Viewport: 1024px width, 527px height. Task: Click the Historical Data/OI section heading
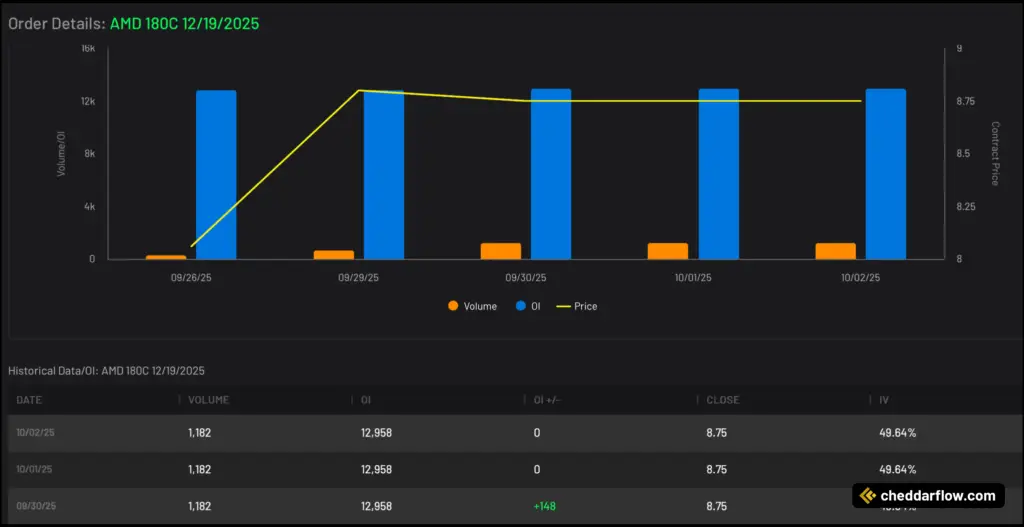click(x=106, y=371)
